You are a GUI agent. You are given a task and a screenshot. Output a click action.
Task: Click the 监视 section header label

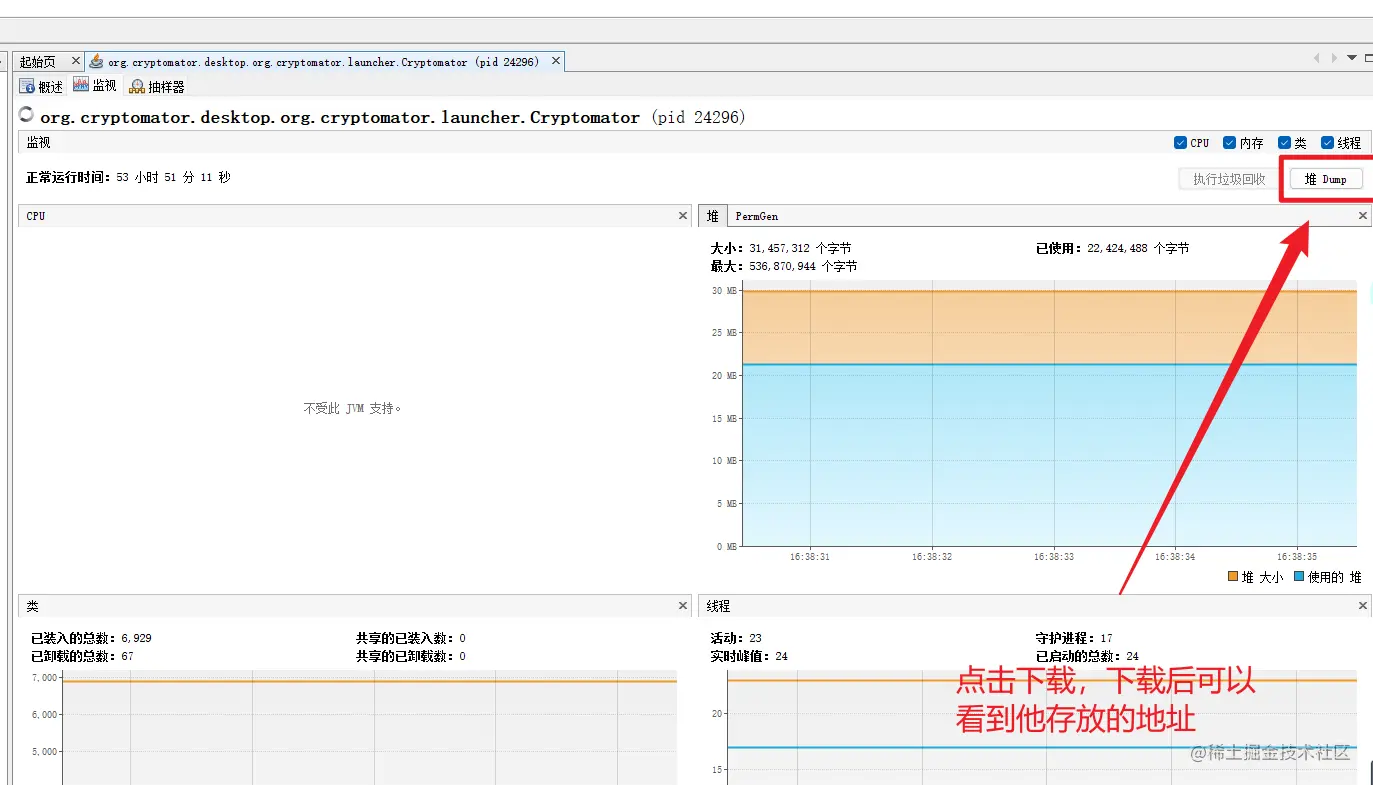[x=38, y=142]
